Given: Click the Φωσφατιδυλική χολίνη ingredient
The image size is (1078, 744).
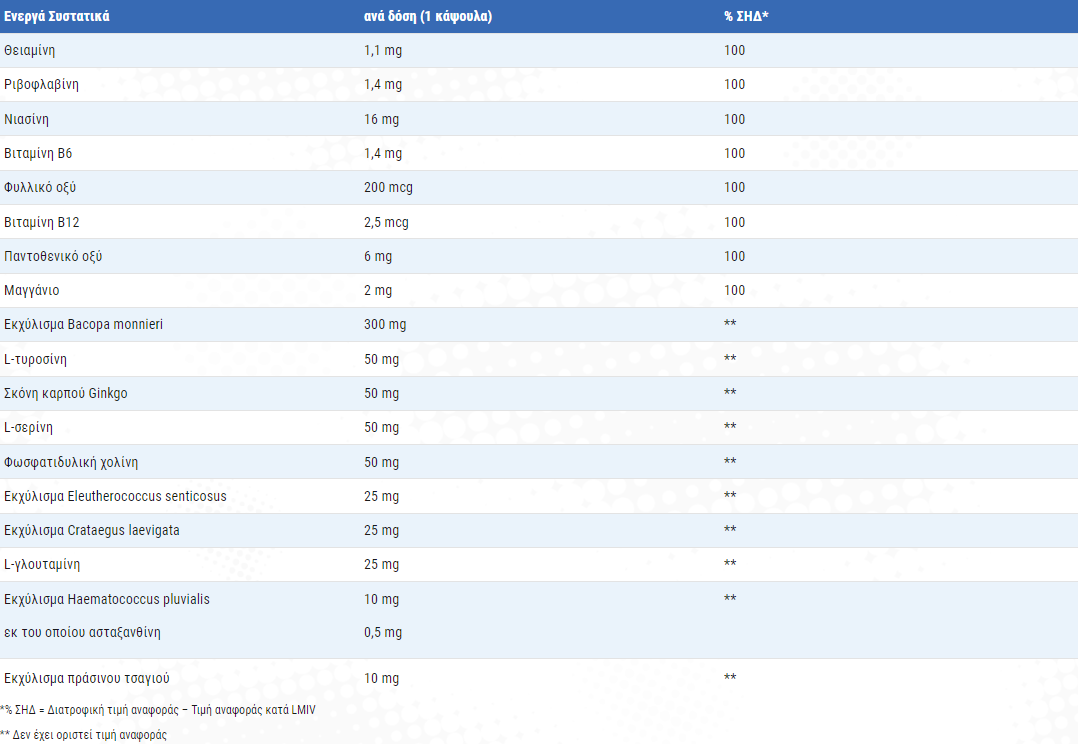Looking at the screenshot, I should [x=71, y=462].
